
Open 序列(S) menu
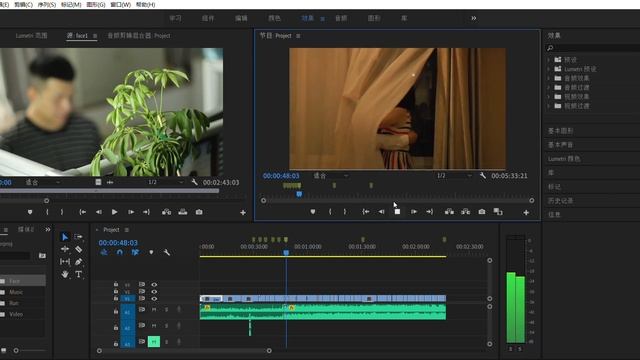click(x=47, y=4)
